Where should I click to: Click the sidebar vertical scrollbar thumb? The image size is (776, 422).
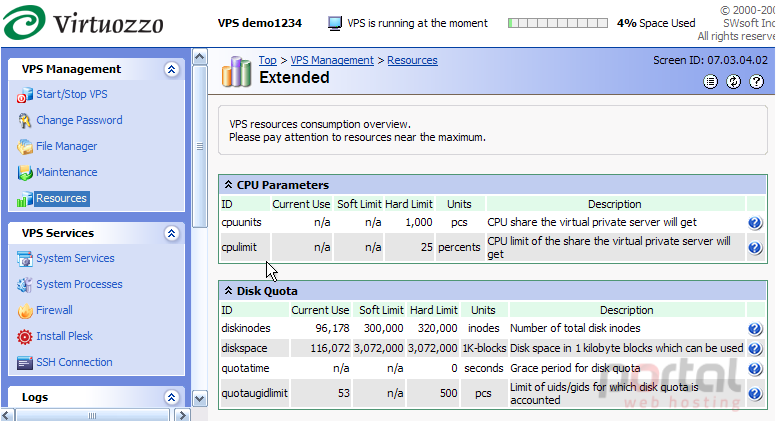coord(199,146)
